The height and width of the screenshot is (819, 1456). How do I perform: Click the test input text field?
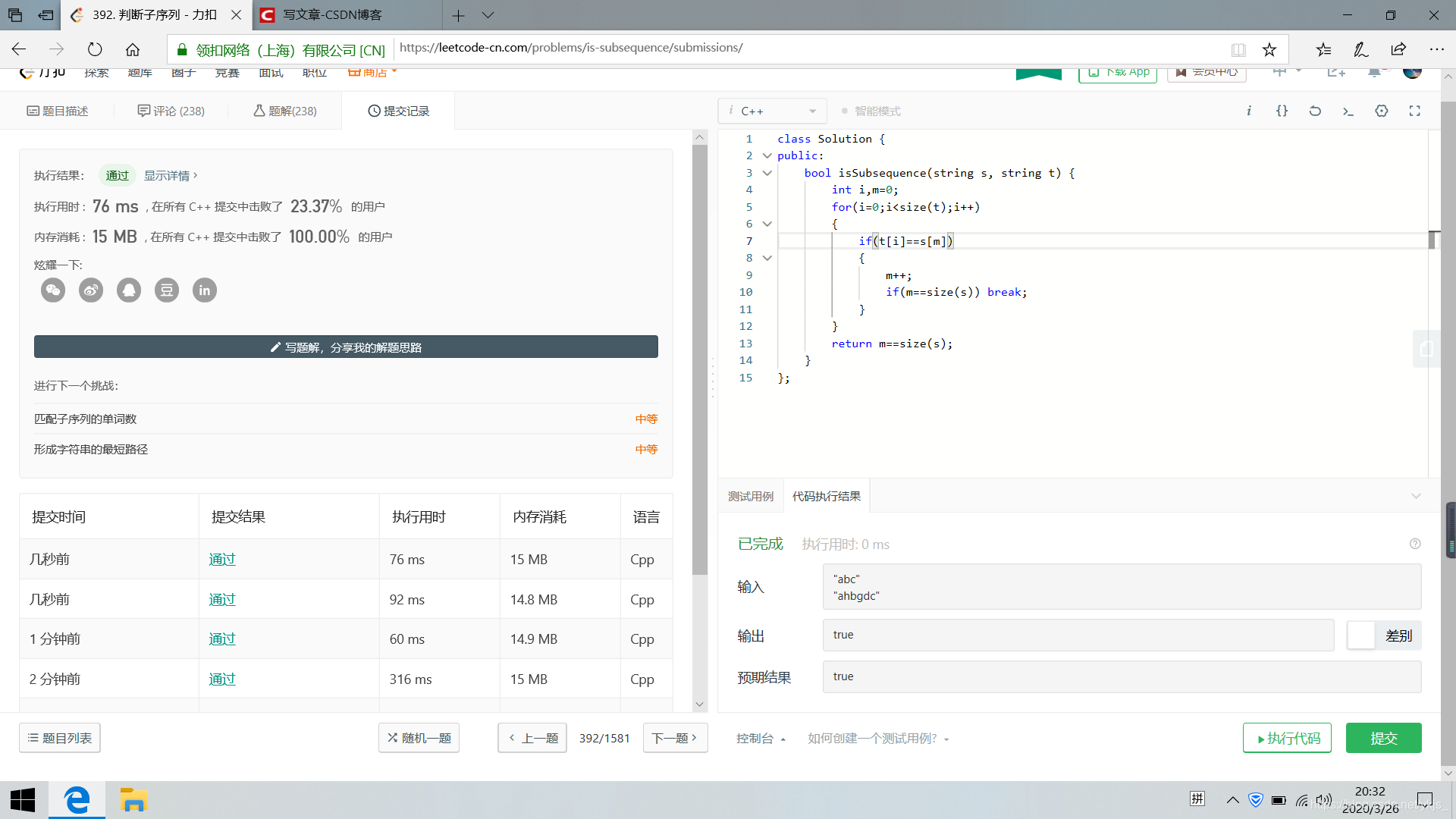coord(1121,587)
